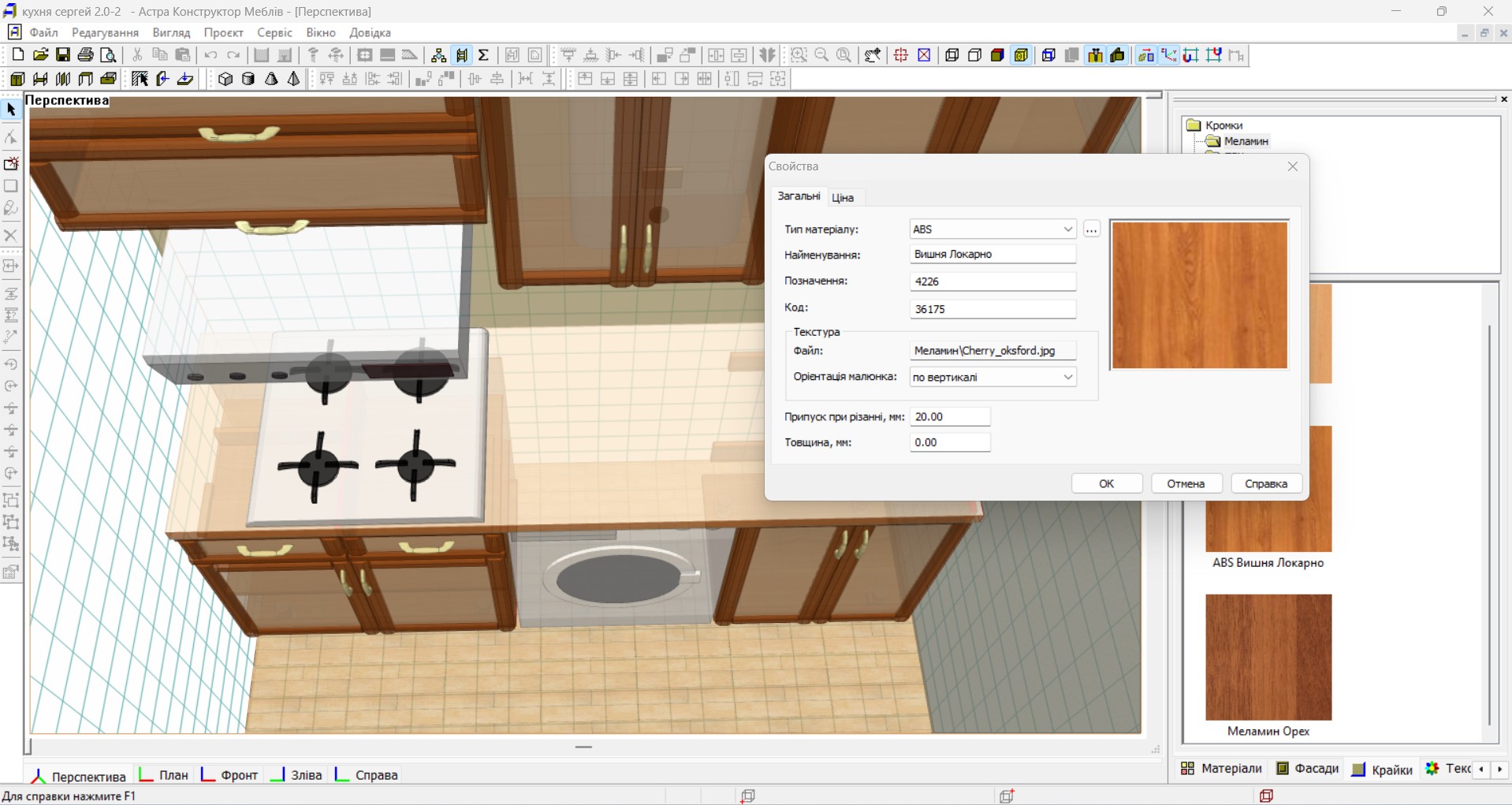Click the Print icon in toolbar
The image size is (1512, 805).
86,55
